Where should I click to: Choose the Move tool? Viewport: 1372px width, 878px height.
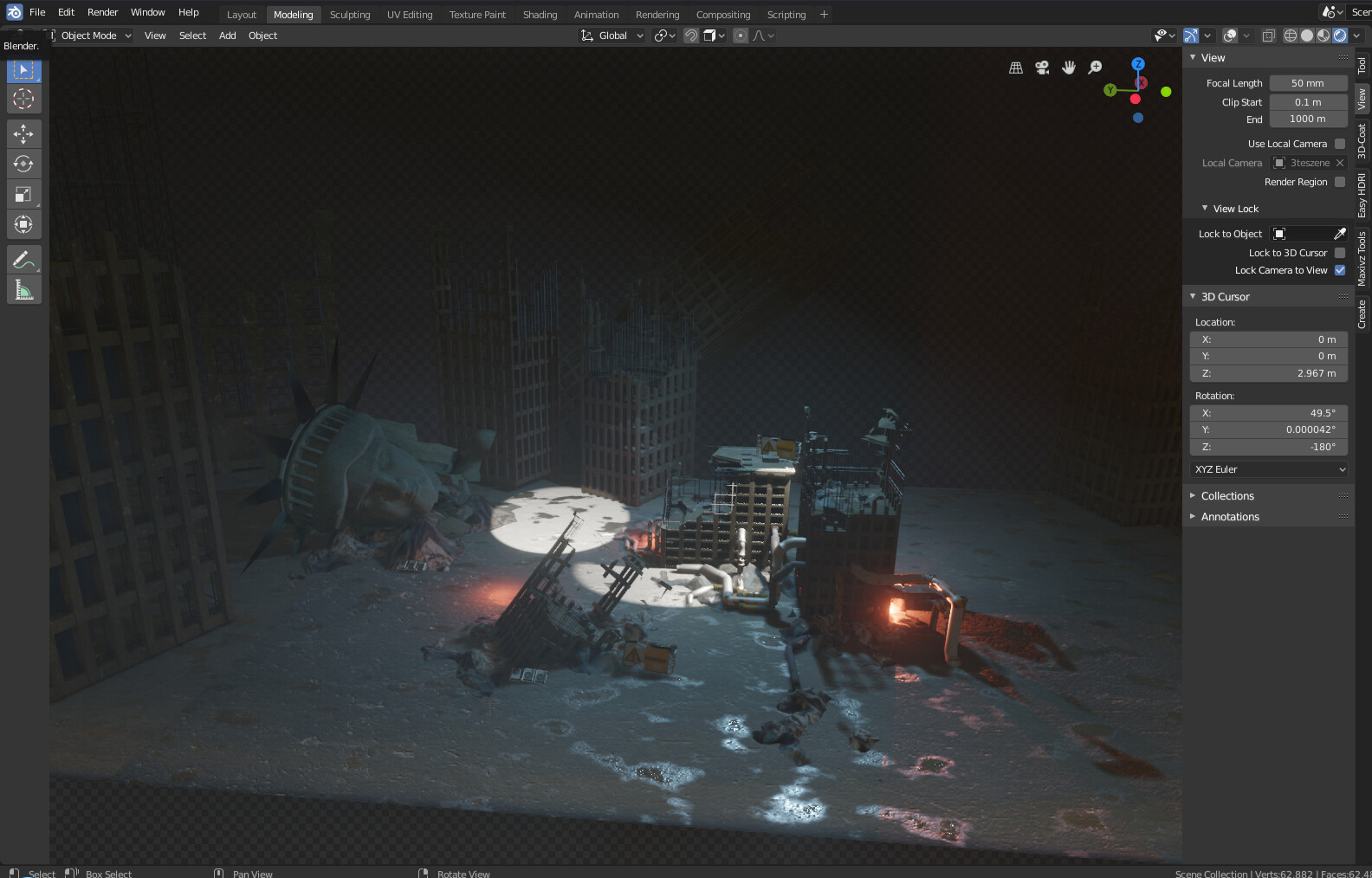pos(24,133)
